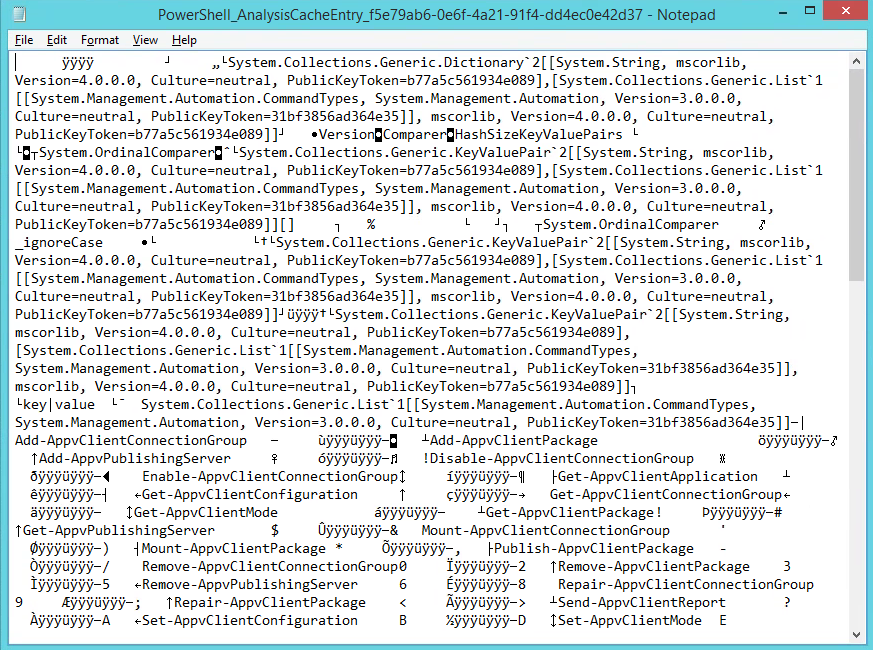
Task: Click the text "Publish-AppvClientPackage"
Action: point(594,549)
